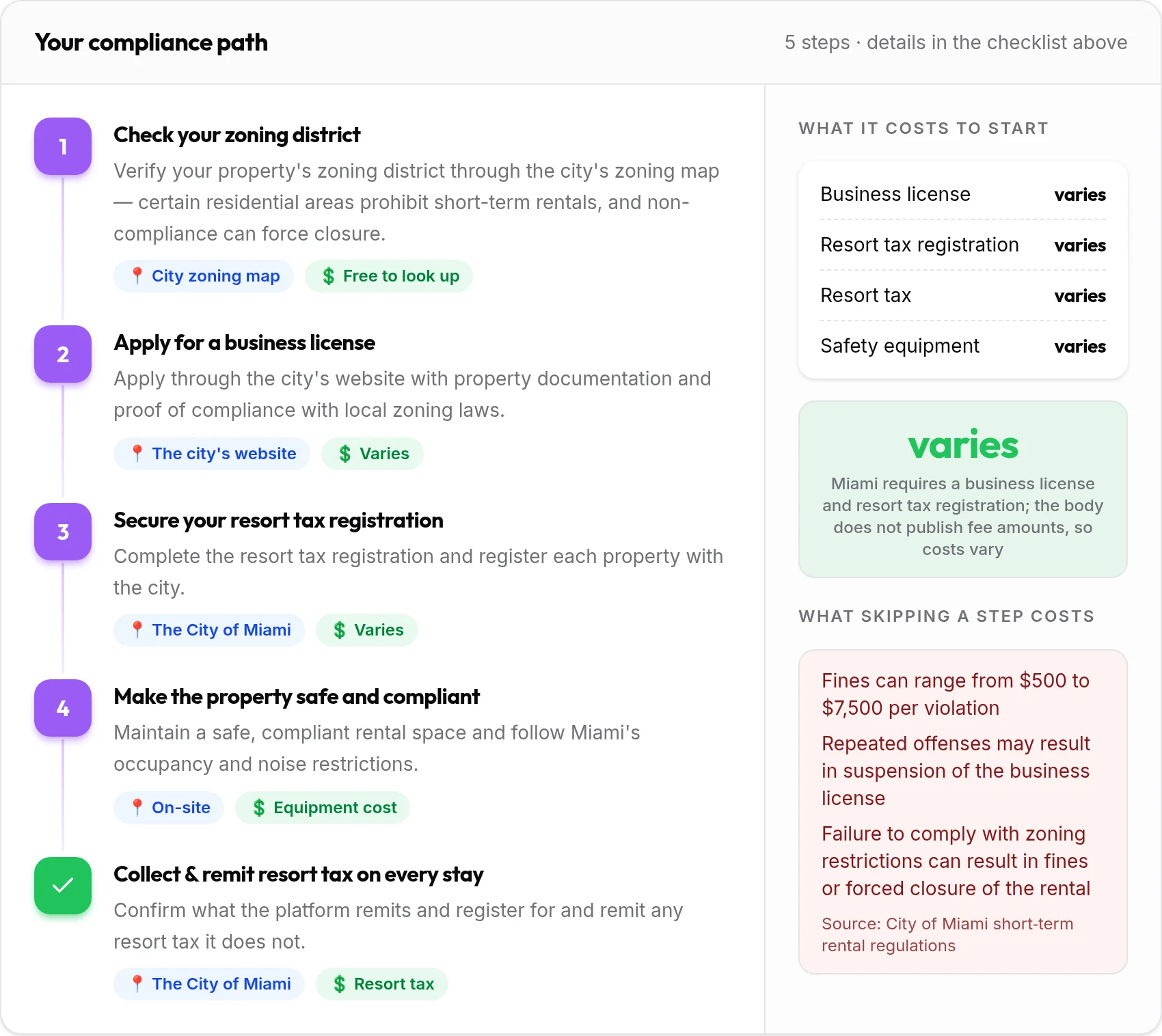Open the City zoning map chip
The image size is (1162, 1036).
(x=204, y=276)
